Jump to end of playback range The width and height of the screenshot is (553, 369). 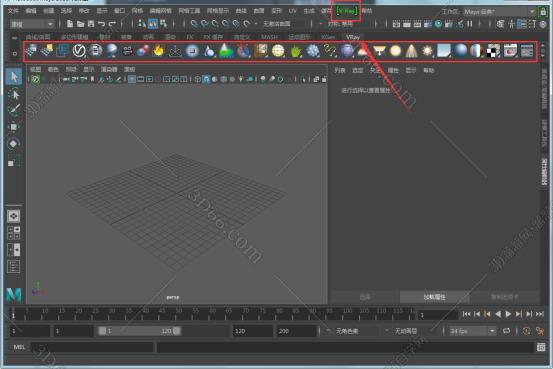(540, 314)
